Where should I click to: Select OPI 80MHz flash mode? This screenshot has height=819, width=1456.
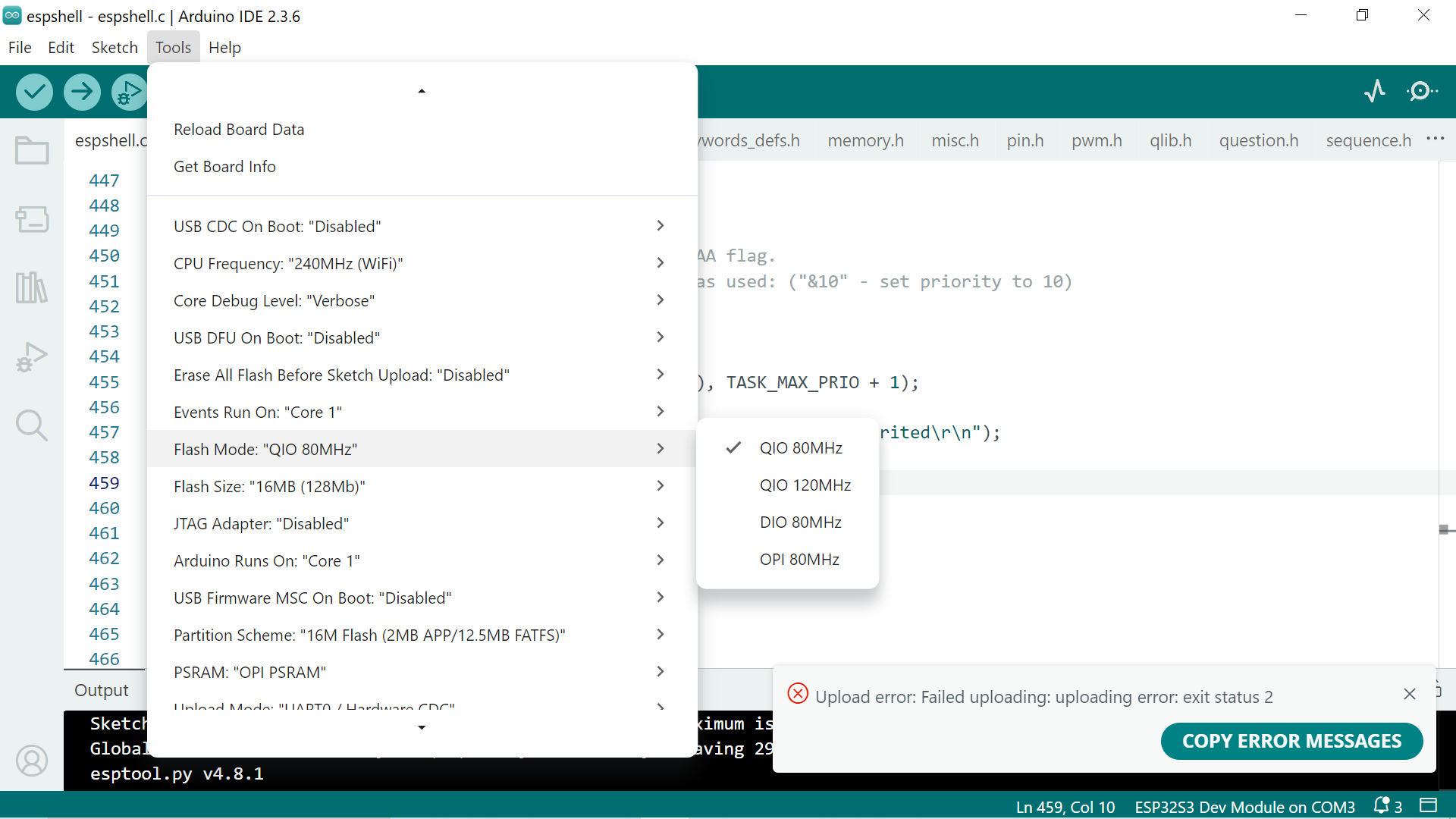799,560
